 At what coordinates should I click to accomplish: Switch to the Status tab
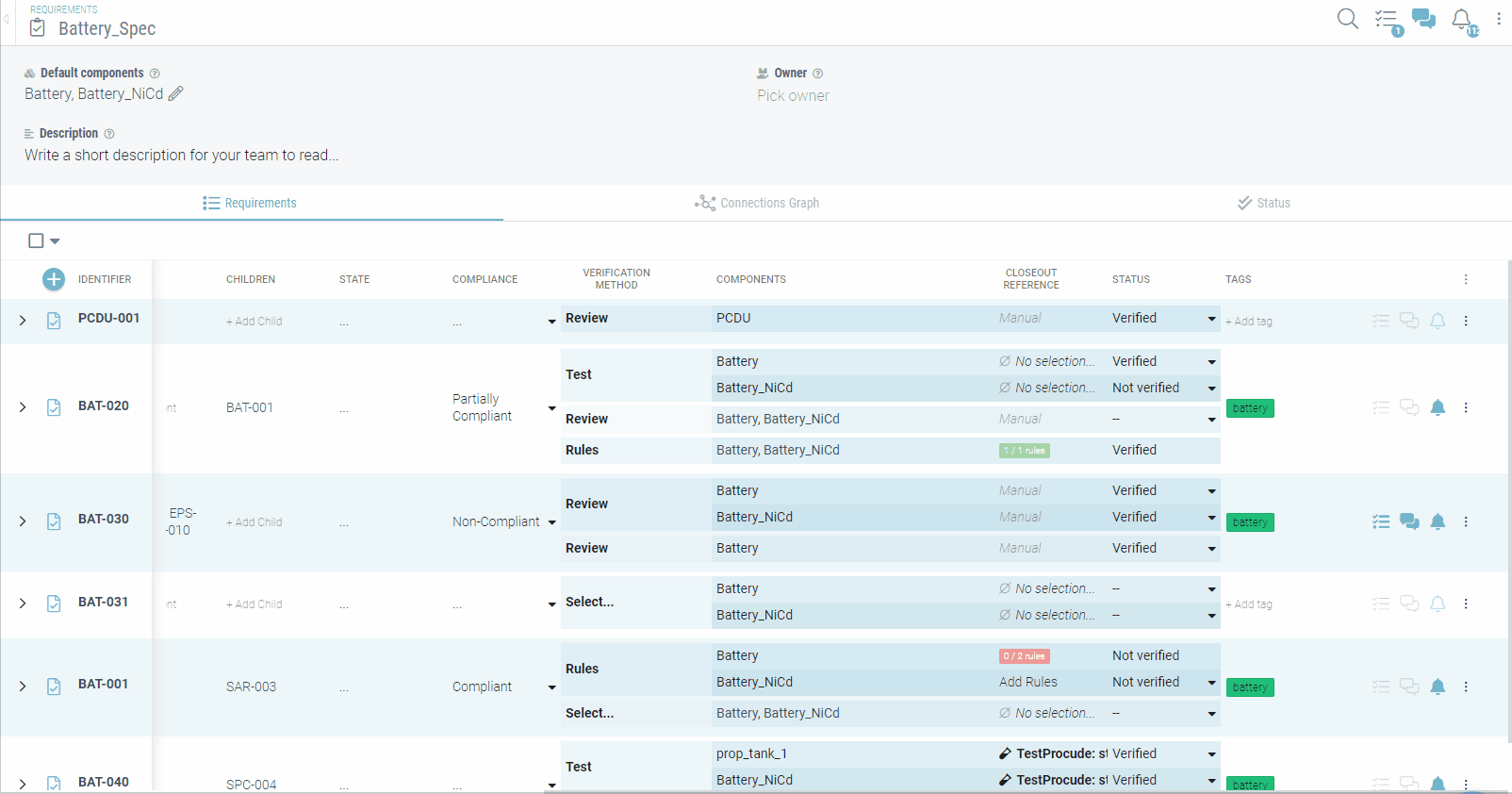[1263, 203]
